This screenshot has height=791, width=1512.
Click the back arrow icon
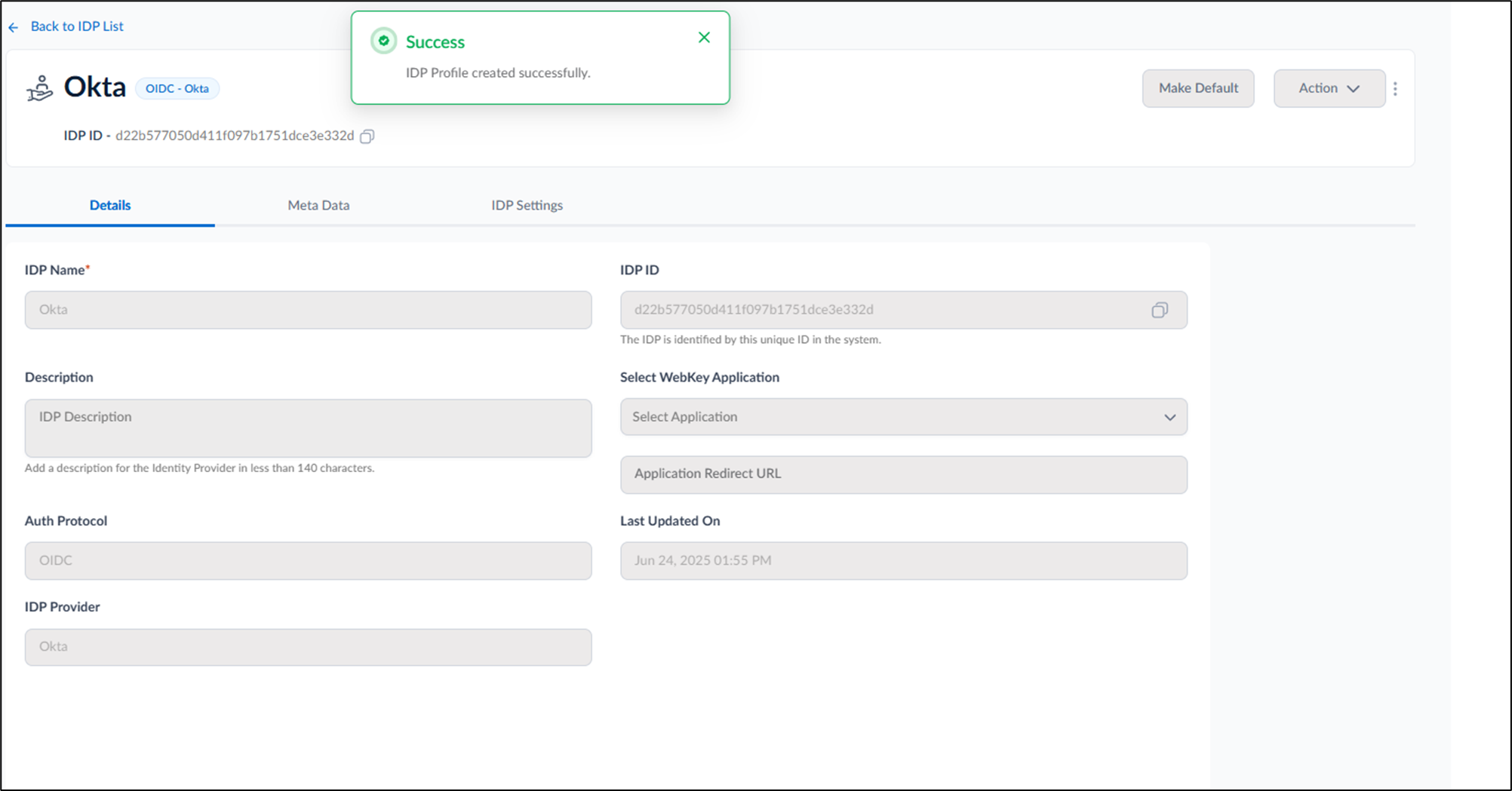pos(14,27)
